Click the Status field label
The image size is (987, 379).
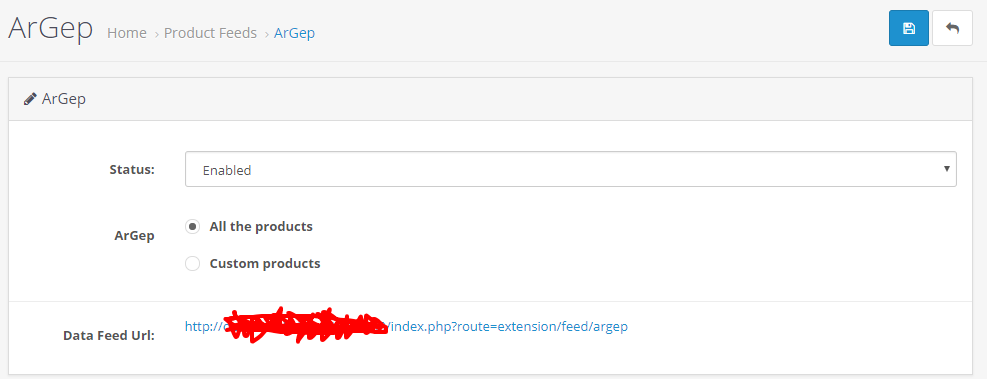point(132,169)
